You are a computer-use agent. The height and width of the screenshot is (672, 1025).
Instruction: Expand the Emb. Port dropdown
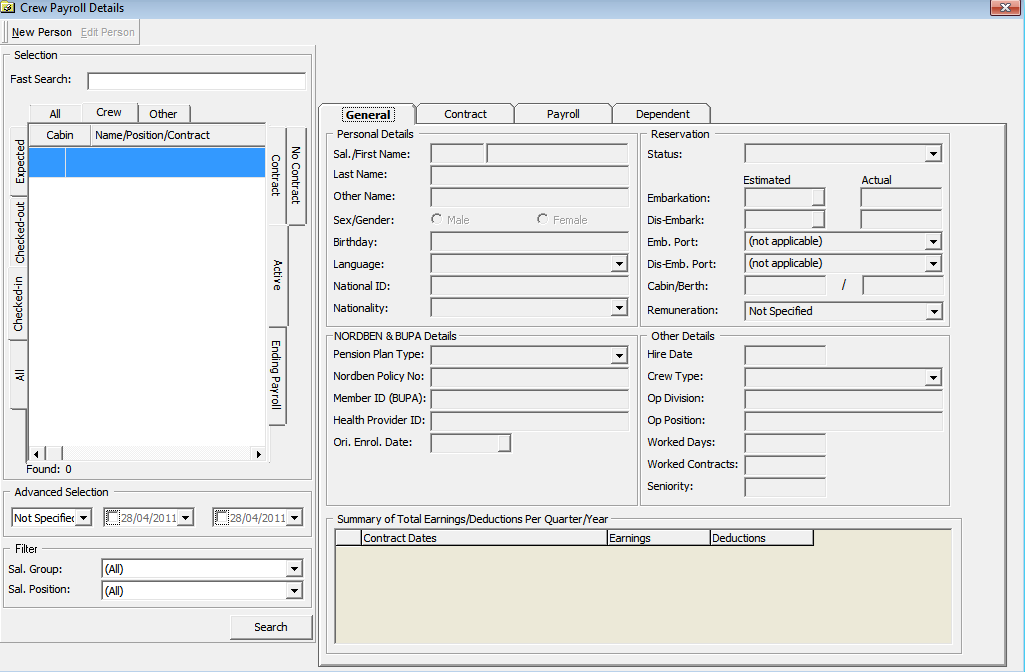[x=933, y=241]
